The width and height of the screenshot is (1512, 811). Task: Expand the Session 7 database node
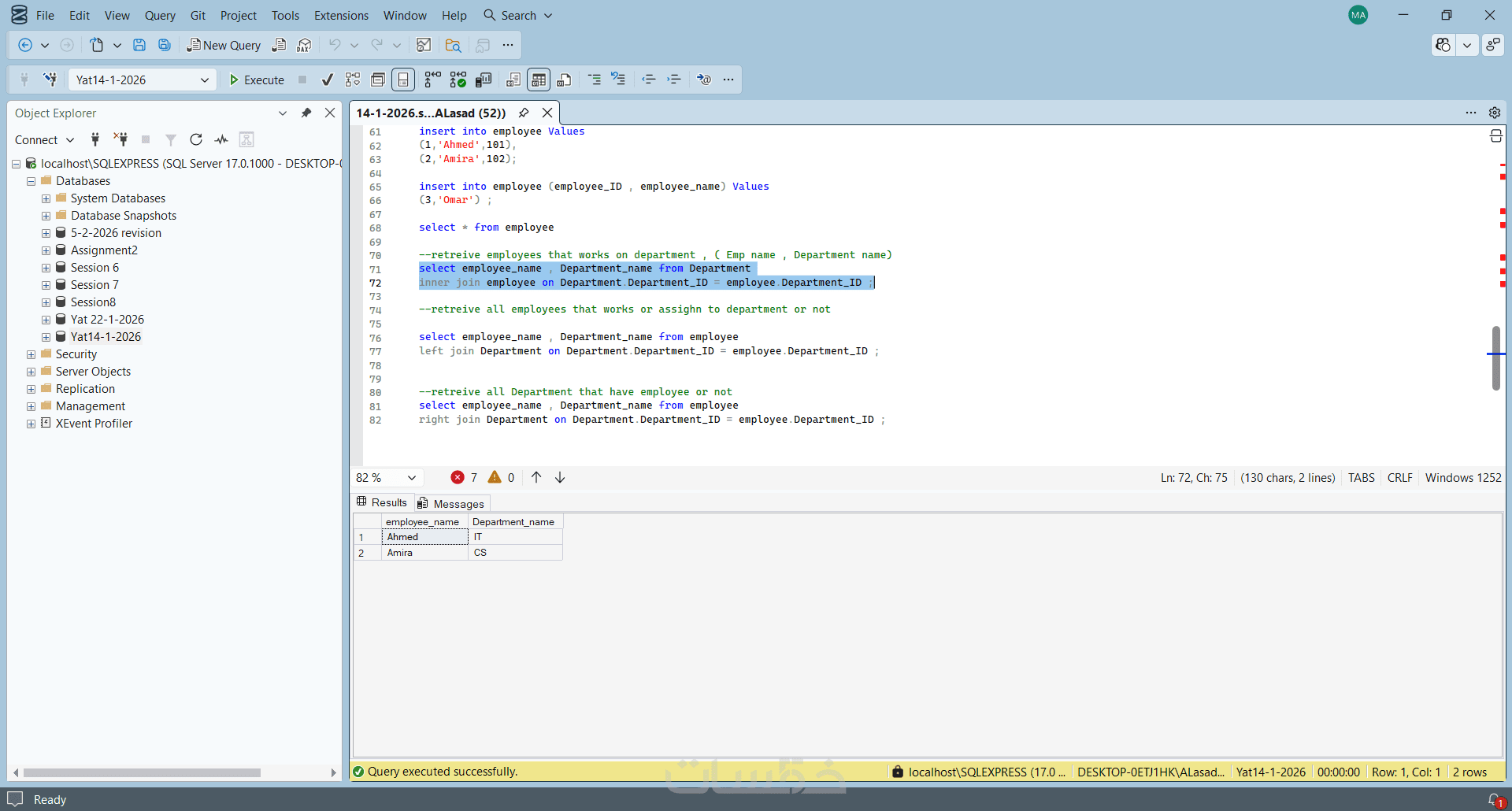[46, 285]
